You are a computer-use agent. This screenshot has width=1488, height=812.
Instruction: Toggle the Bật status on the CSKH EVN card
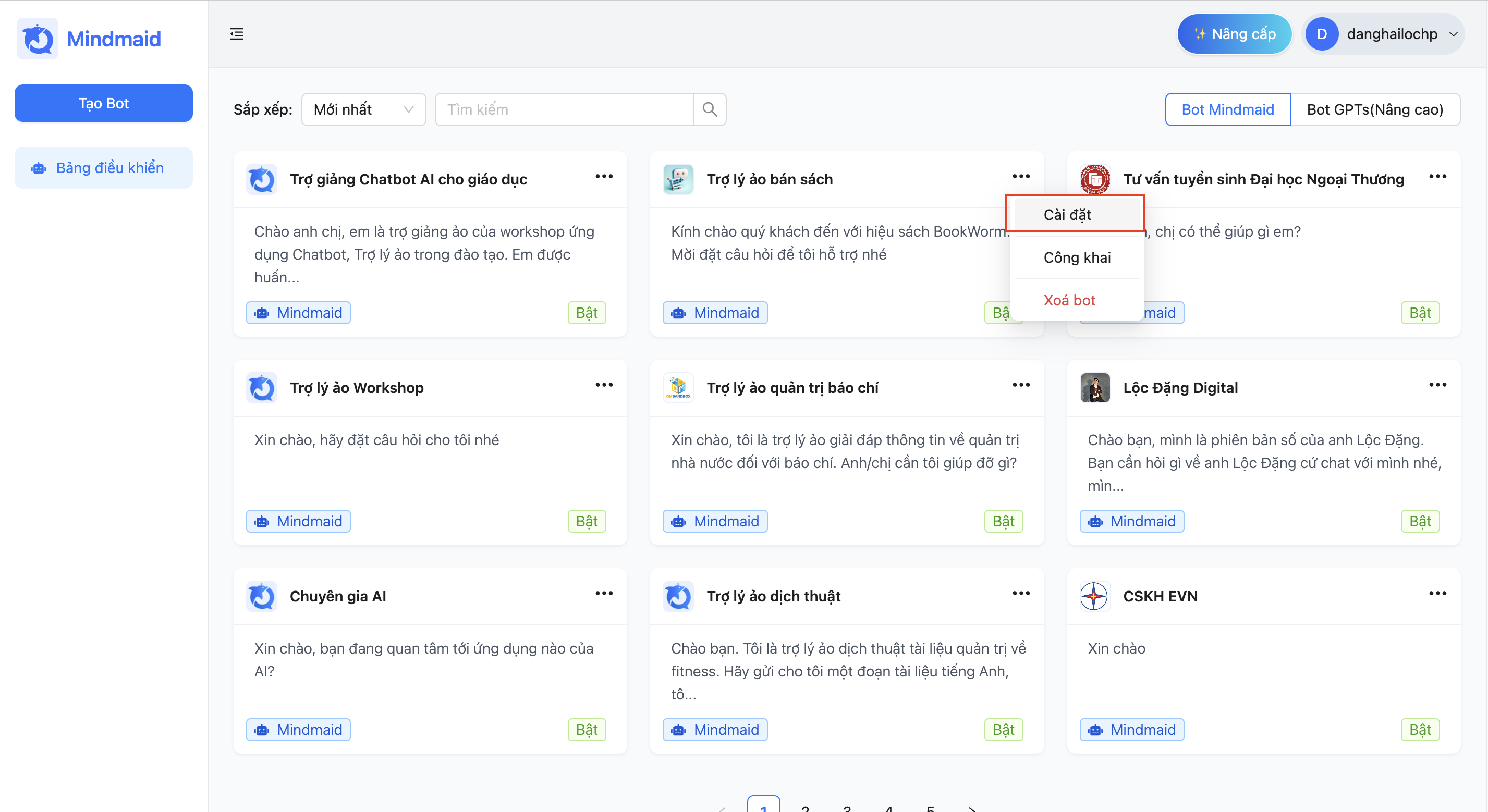point(1419,730)
